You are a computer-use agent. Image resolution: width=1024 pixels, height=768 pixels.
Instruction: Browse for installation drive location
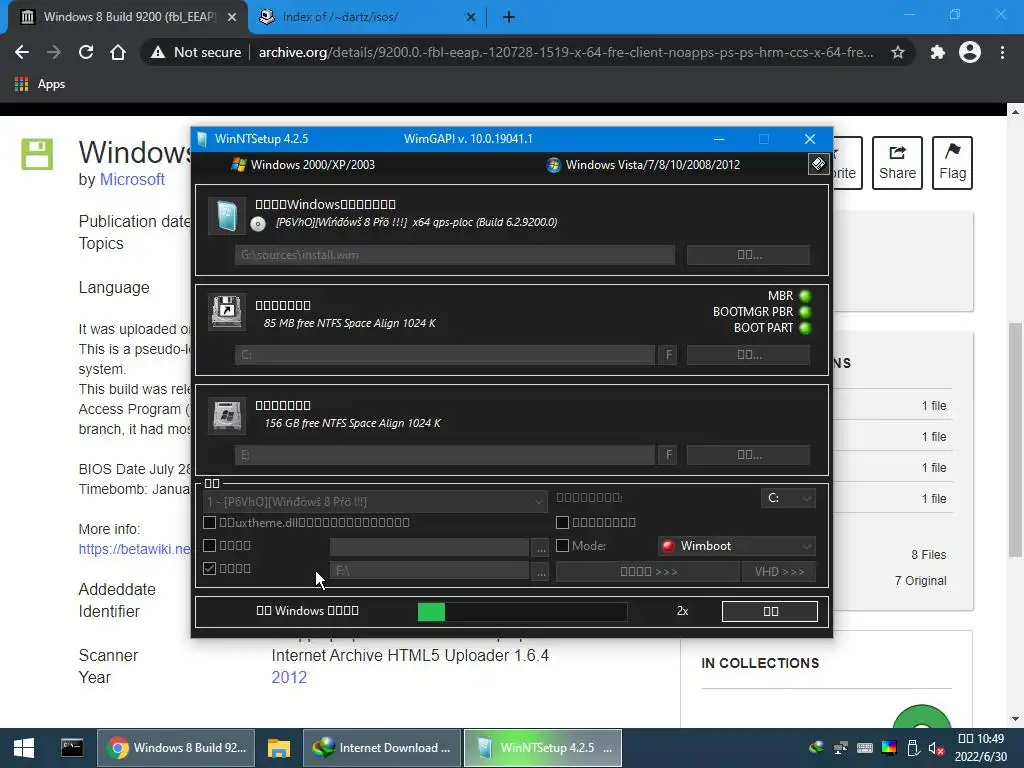[748, 455]
